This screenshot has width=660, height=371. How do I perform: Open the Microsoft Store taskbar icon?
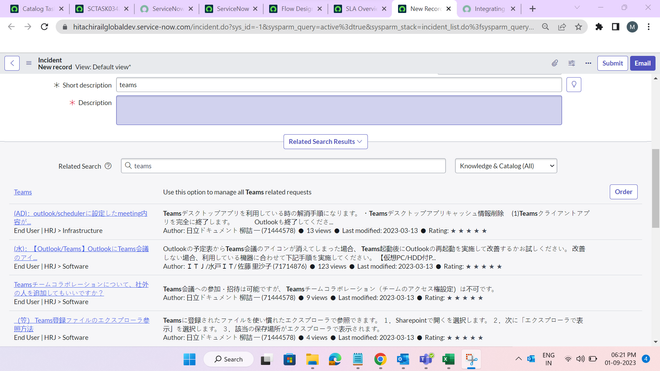(x=290, y=359)
